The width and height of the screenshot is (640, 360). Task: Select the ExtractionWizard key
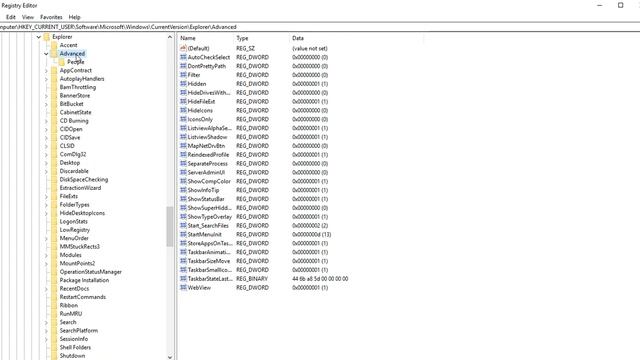80,188
